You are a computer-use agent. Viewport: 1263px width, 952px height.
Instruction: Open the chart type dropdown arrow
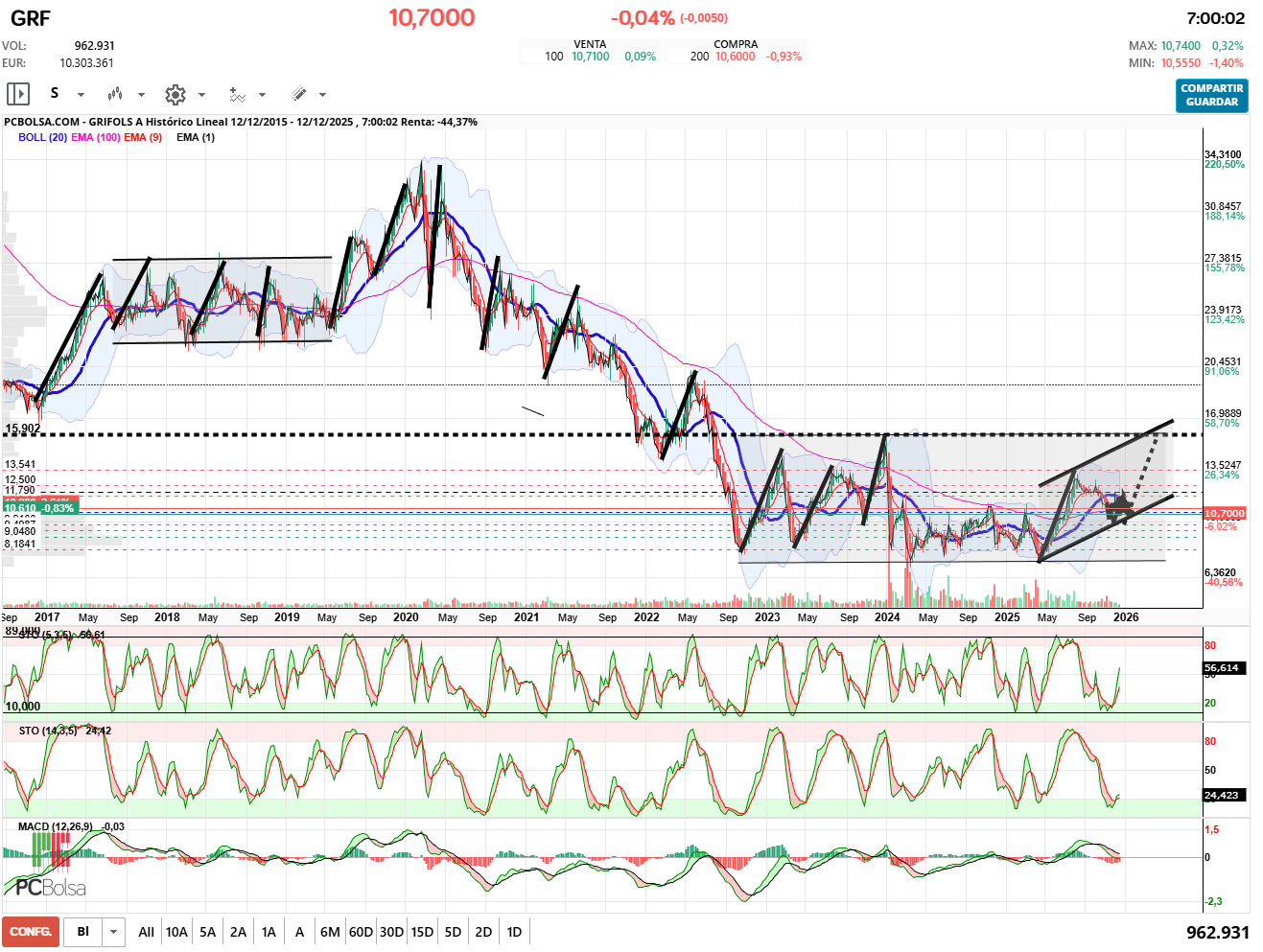tap(141, 95)
